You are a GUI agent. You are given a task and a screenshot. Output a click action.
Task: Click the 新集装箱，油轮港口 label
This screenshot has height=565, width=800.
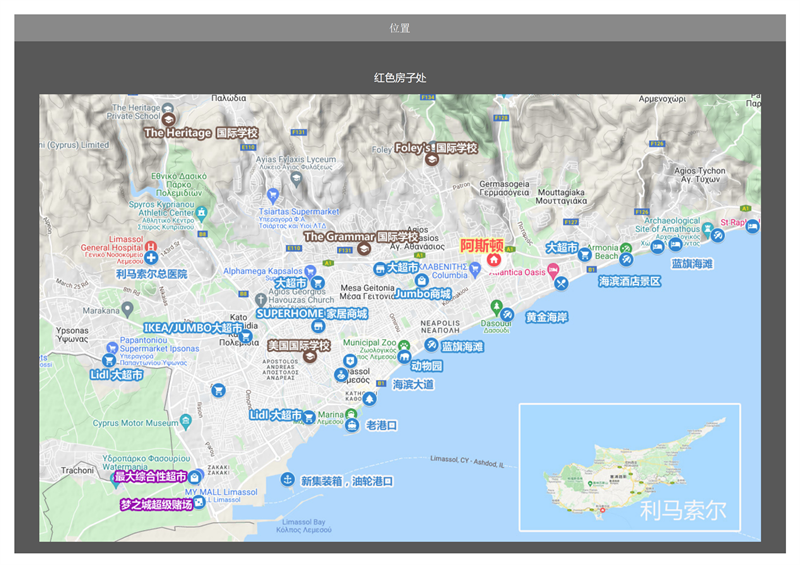click(x=347, y=481)
